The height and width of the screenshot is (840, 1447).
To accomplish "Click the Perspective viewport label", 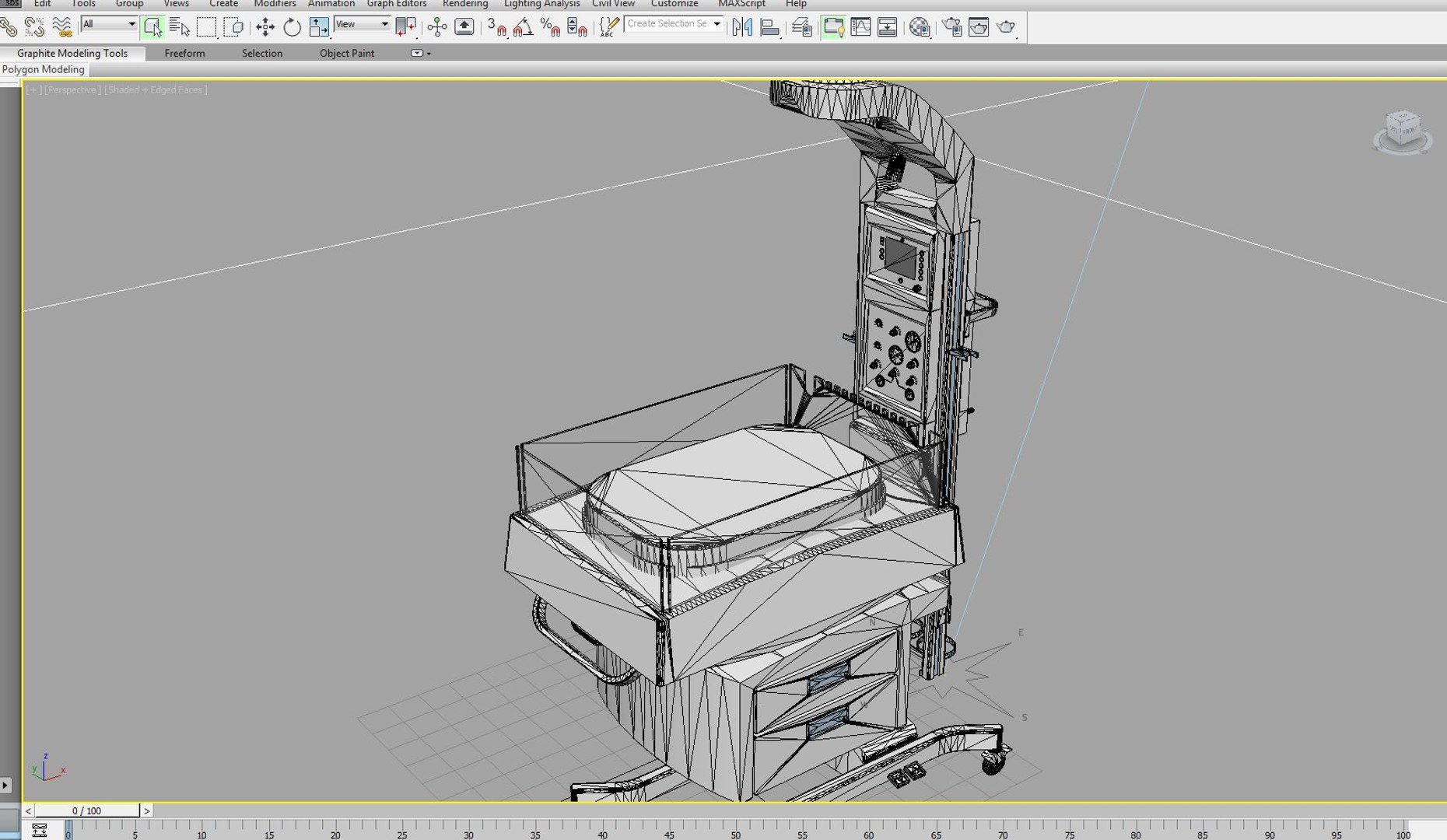I will pos(72,89).
